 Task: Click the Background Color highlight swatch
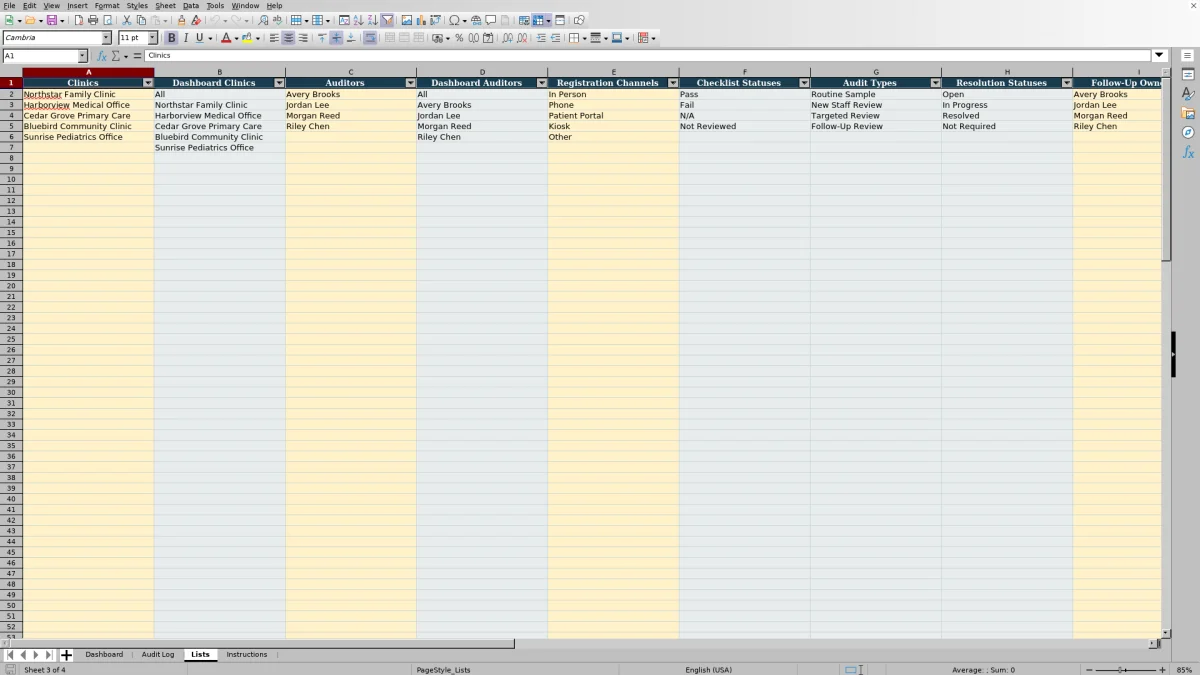point(247,38)
